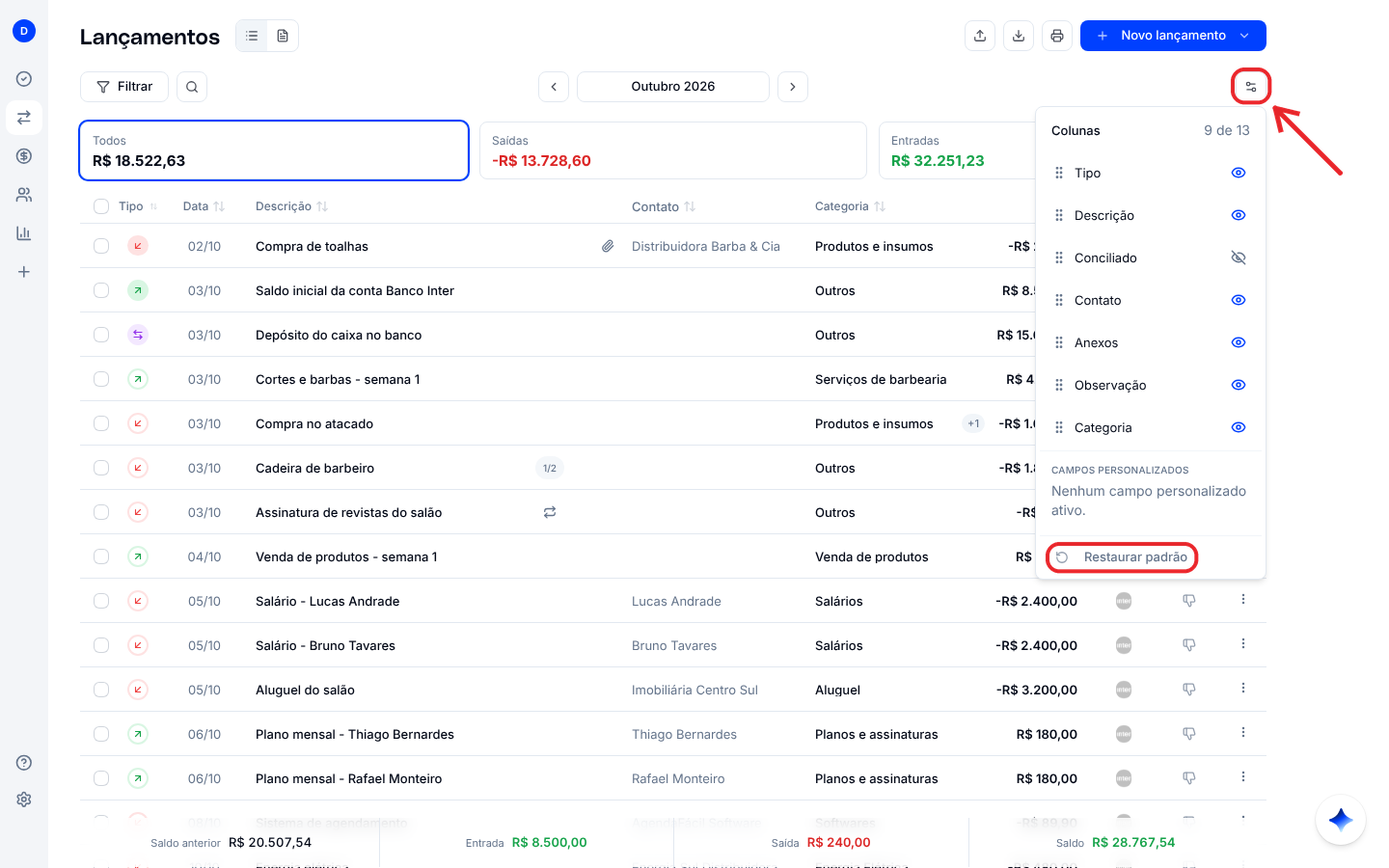Select the Todos summary card
Image resolution: width=1389 pixels, height=868 pixels.
pos(274,150)
